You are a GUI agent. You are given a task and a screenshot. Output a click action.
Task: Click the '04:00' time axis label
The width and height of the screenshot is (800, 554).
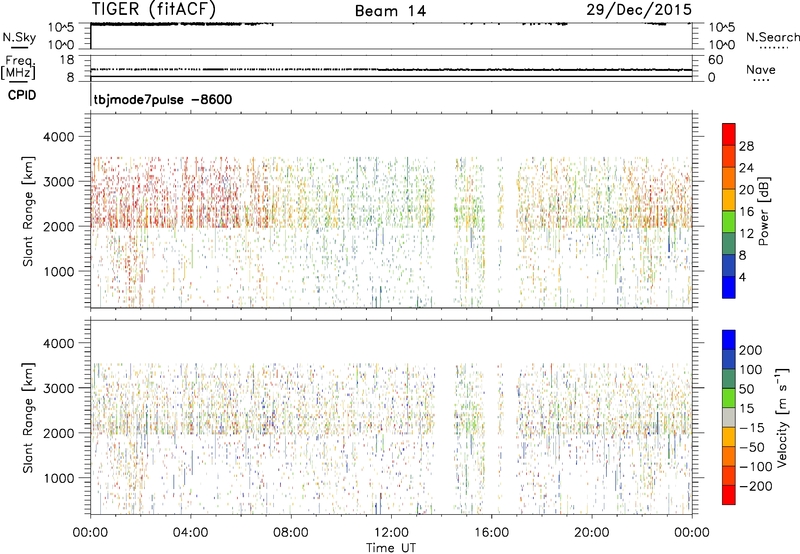(190, 533)
